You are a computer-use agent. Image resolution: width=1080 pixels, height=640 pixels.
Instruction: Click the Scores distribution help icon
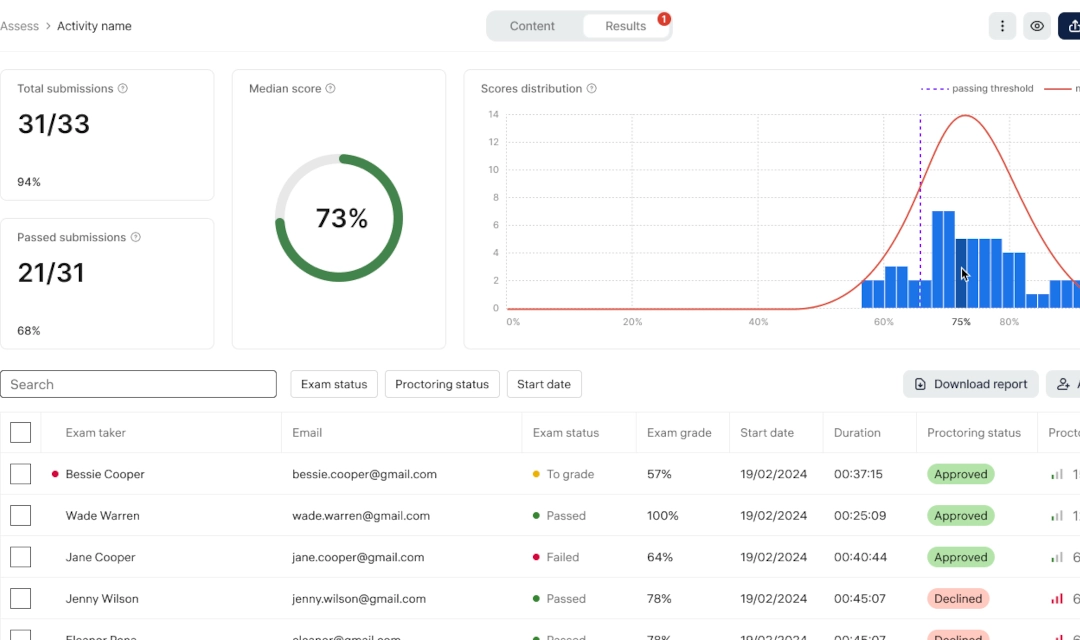point(591,89)
